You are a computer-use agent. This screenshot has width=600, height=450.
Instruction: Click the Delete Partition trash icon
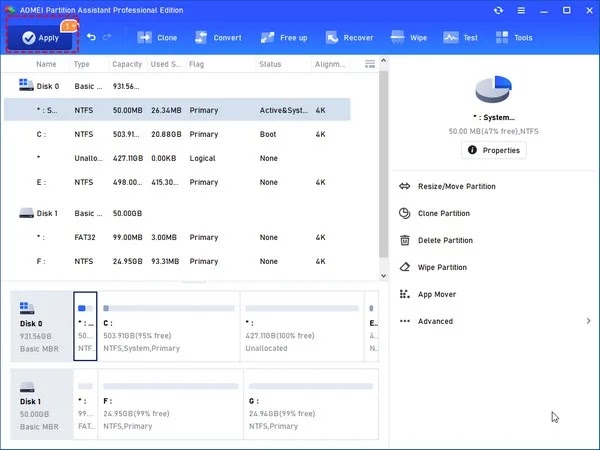[404, 240]
